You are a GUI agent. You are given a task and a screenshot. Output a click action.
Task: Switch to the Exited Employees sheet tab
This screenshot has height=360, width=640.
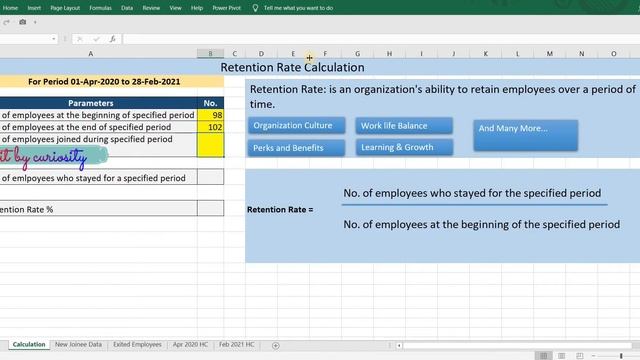137,344
